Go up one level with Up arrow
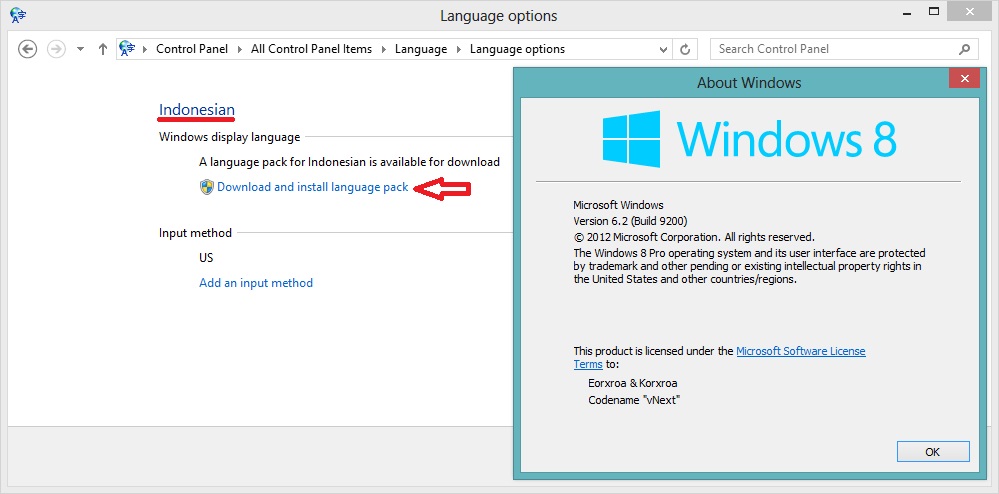The height and width of the screenshot is (494, 999). pos(102,48)
